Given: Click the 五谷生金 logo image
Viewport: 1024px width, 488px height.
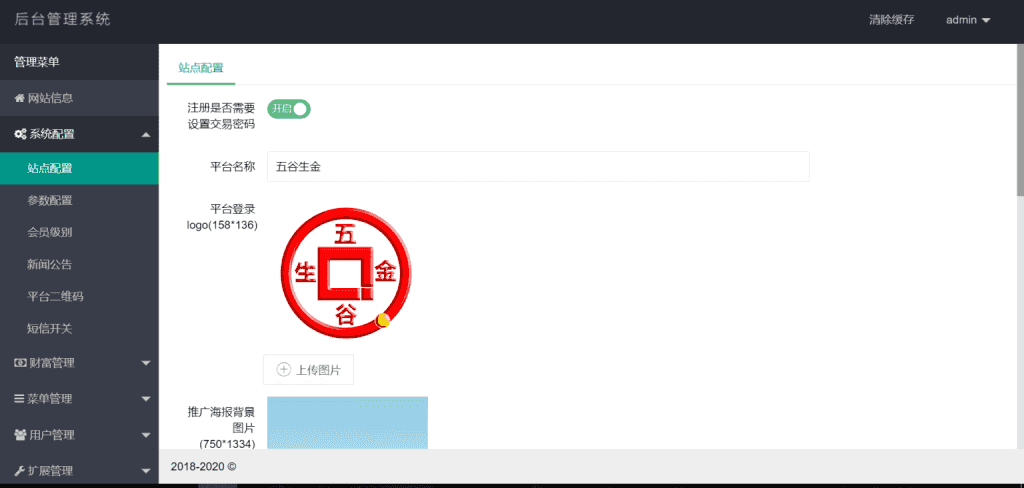Looking at the screenshot, I should [x=346, y=272].
